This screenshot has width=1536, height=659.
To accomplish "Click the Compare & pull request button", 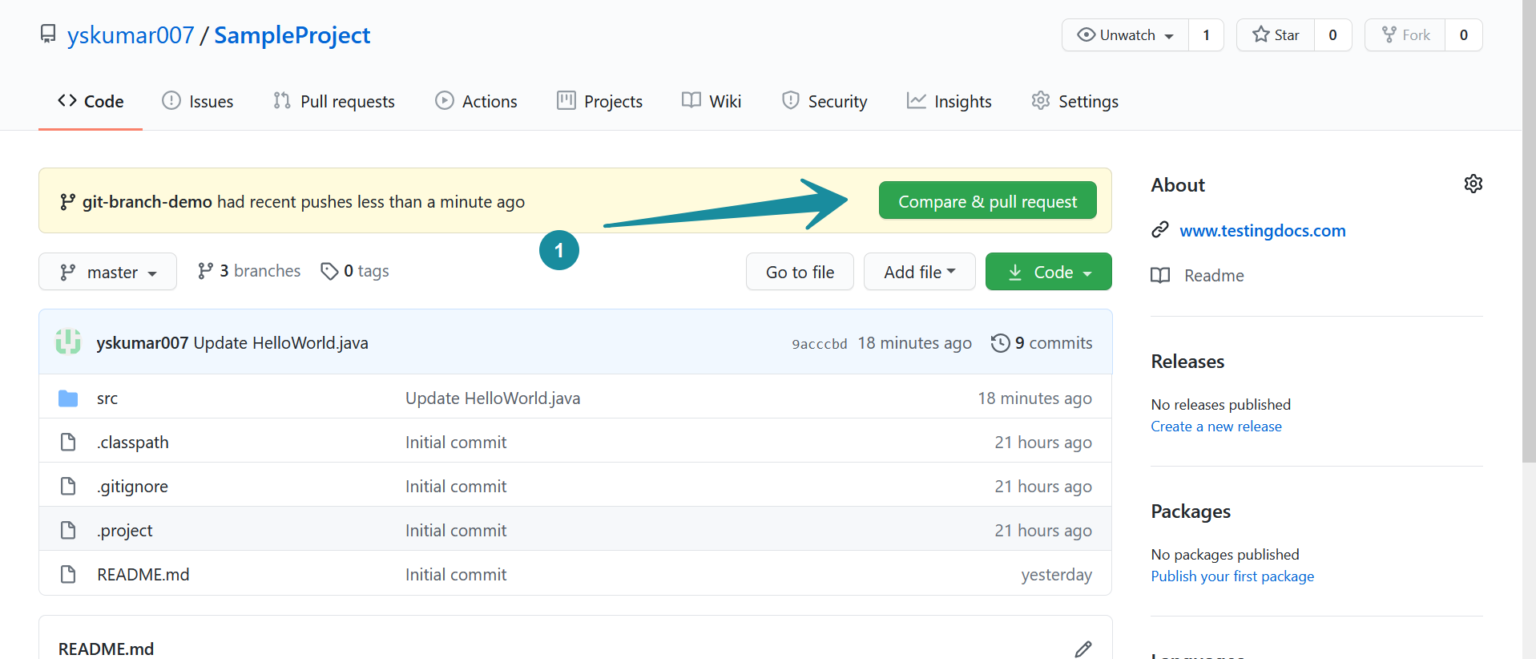I will pyautogui.click(x=986, y=200).
